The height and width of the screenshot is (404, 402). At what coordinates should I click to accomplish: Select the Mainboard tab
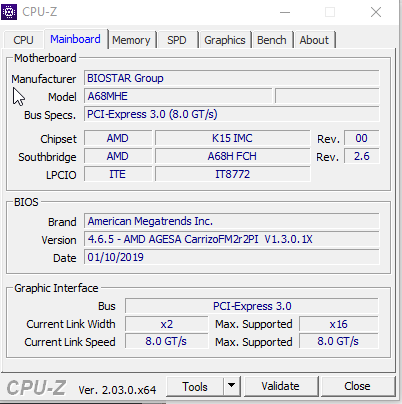pyautogui.click(x=75, y=39)
